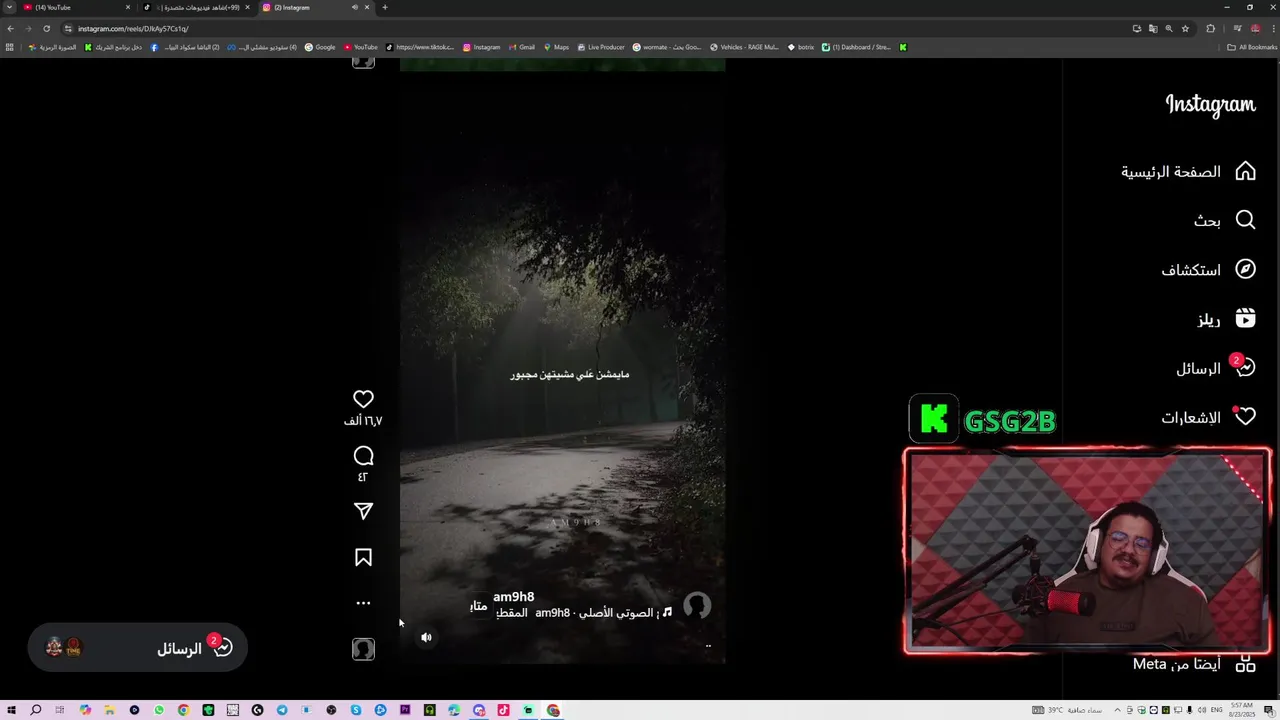This screenshot has width=1280, height=720.
Task: Open the Chrome three-dot menu
Action: point(1272,29)
